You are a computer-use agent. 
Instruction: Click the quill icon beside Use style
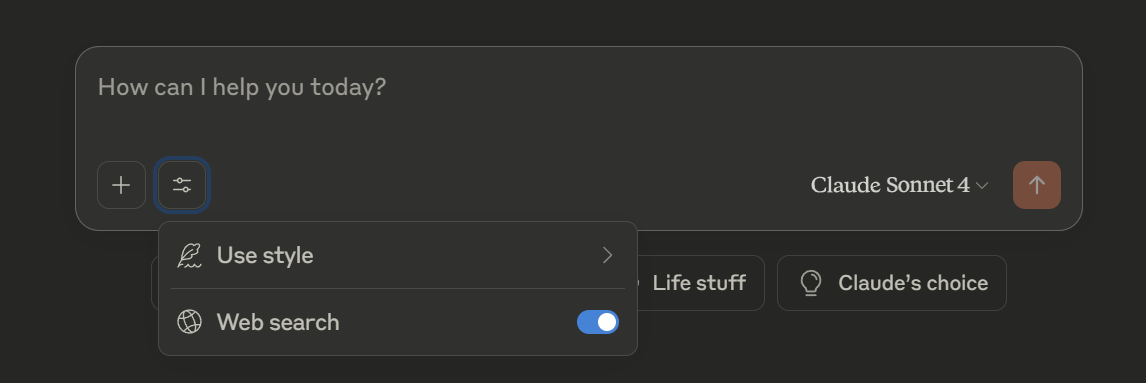189,255
